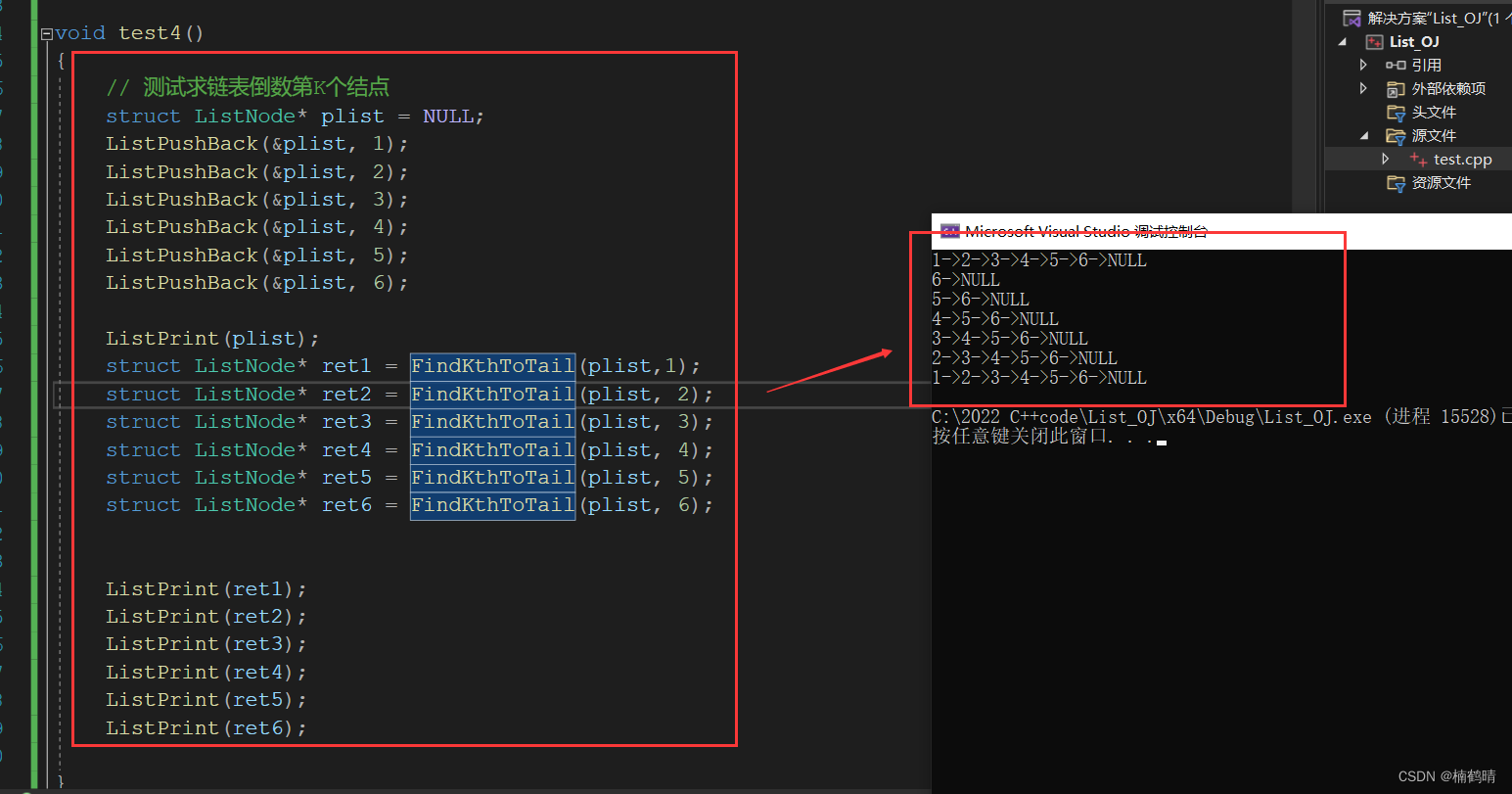Select the List_OJ project label
Image resolution: width=1512 pixels, height=794 pixels.
[1414, 41]
